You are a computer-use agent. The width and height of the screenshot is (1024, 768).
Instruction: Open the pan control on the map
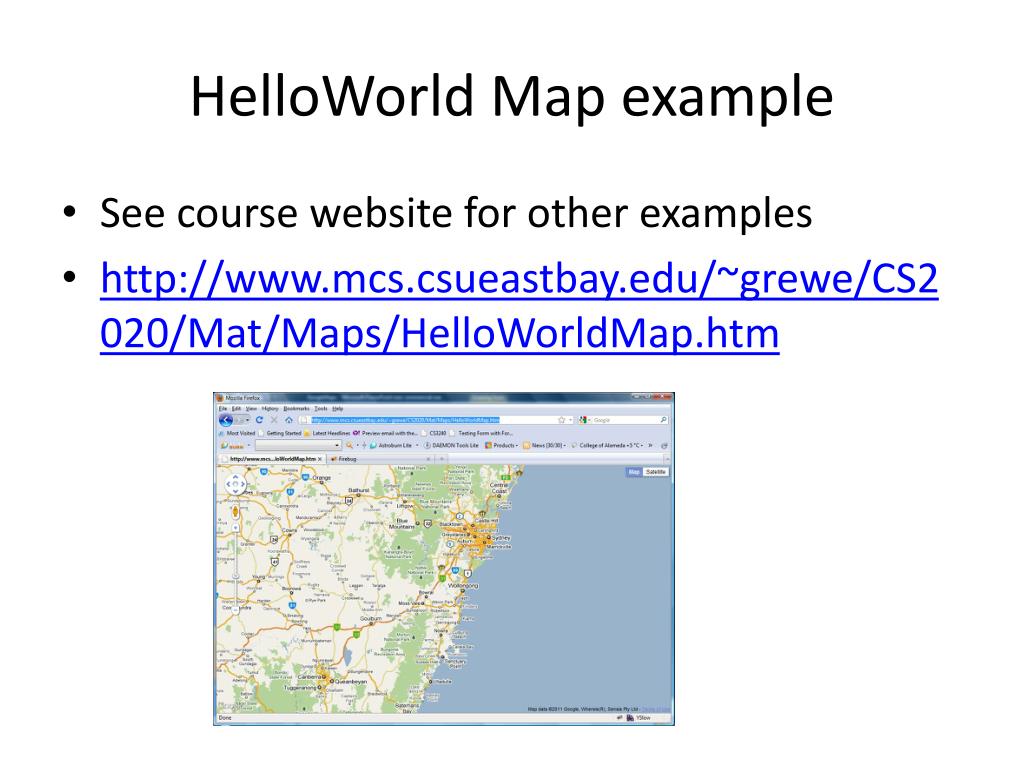235,484
